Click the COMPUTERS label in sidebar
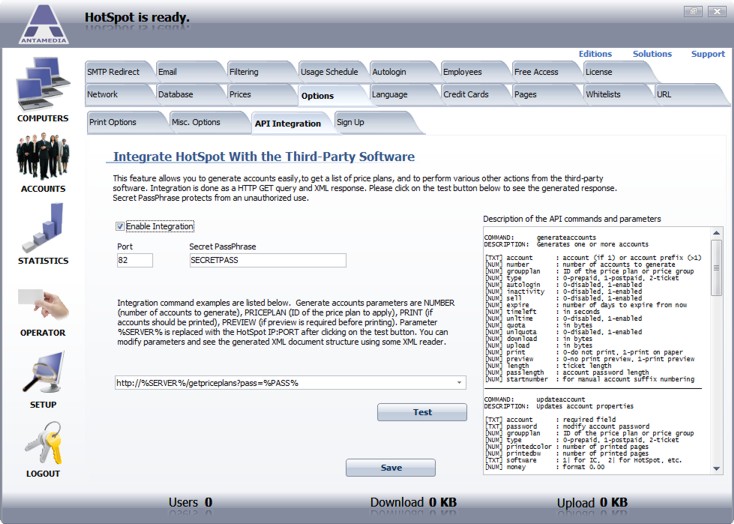The width and height of the screenshot is (734, 524). click(43, 118)
